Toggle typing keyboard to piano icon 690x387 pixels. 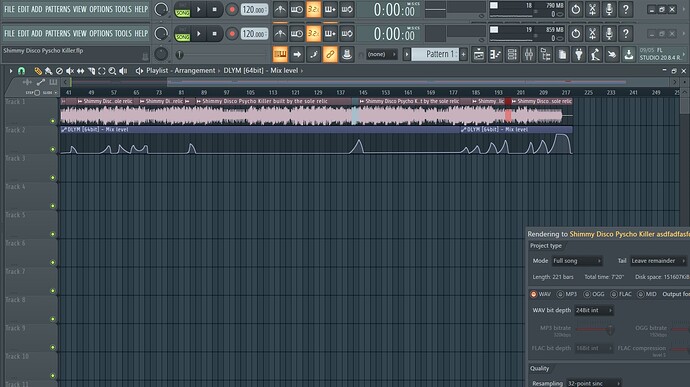pyautogui.click(x=280, y=54)
